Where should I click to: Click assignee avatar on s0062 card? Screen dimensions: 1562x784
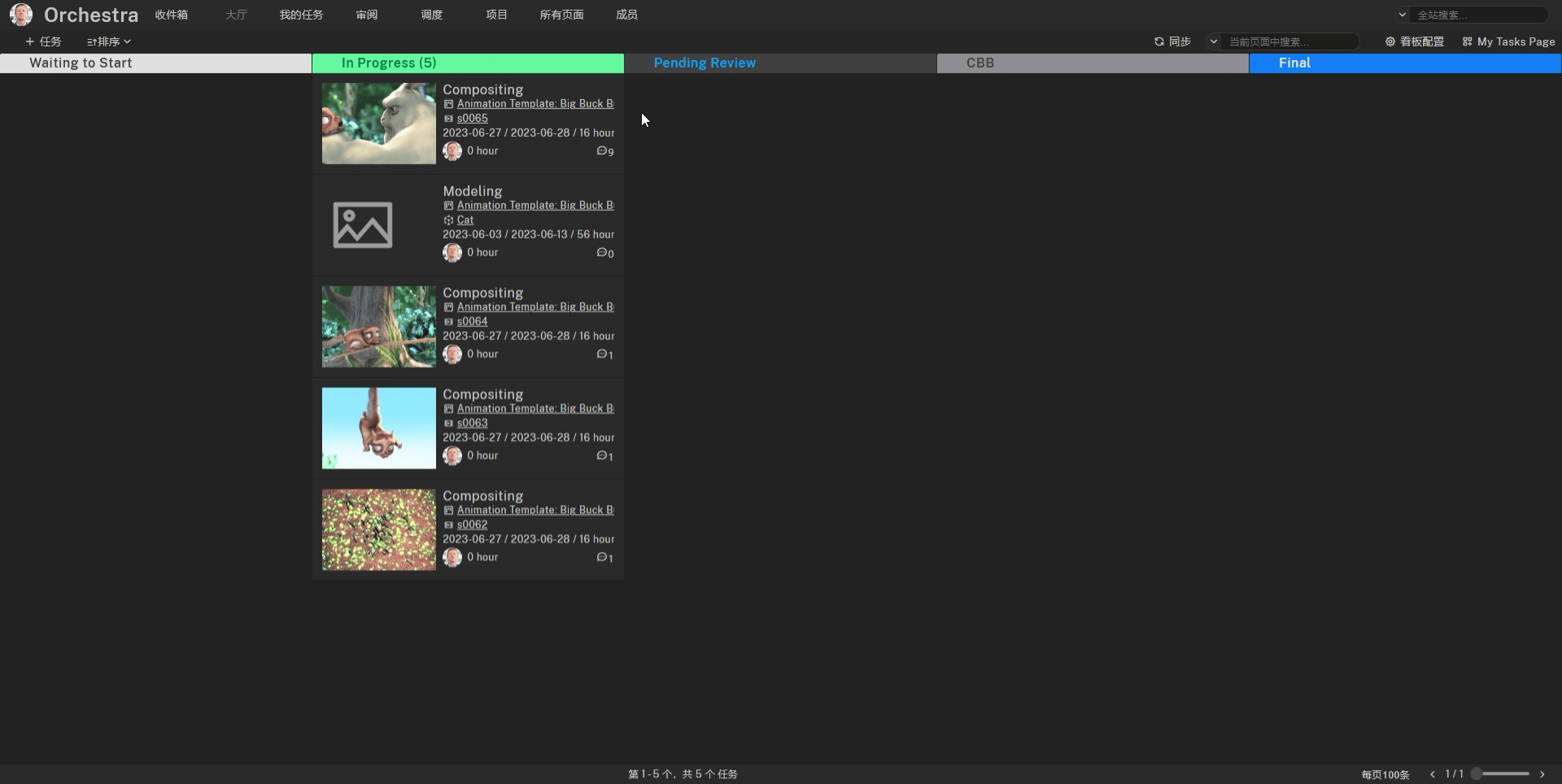[x=452, y=558]
